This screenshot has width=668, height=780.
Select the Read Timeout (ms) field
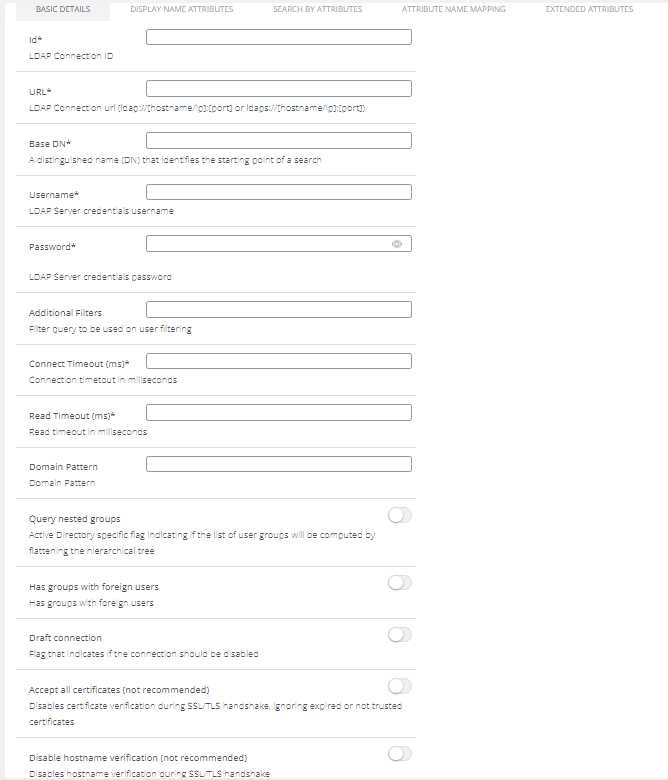[x=278, y=412]
